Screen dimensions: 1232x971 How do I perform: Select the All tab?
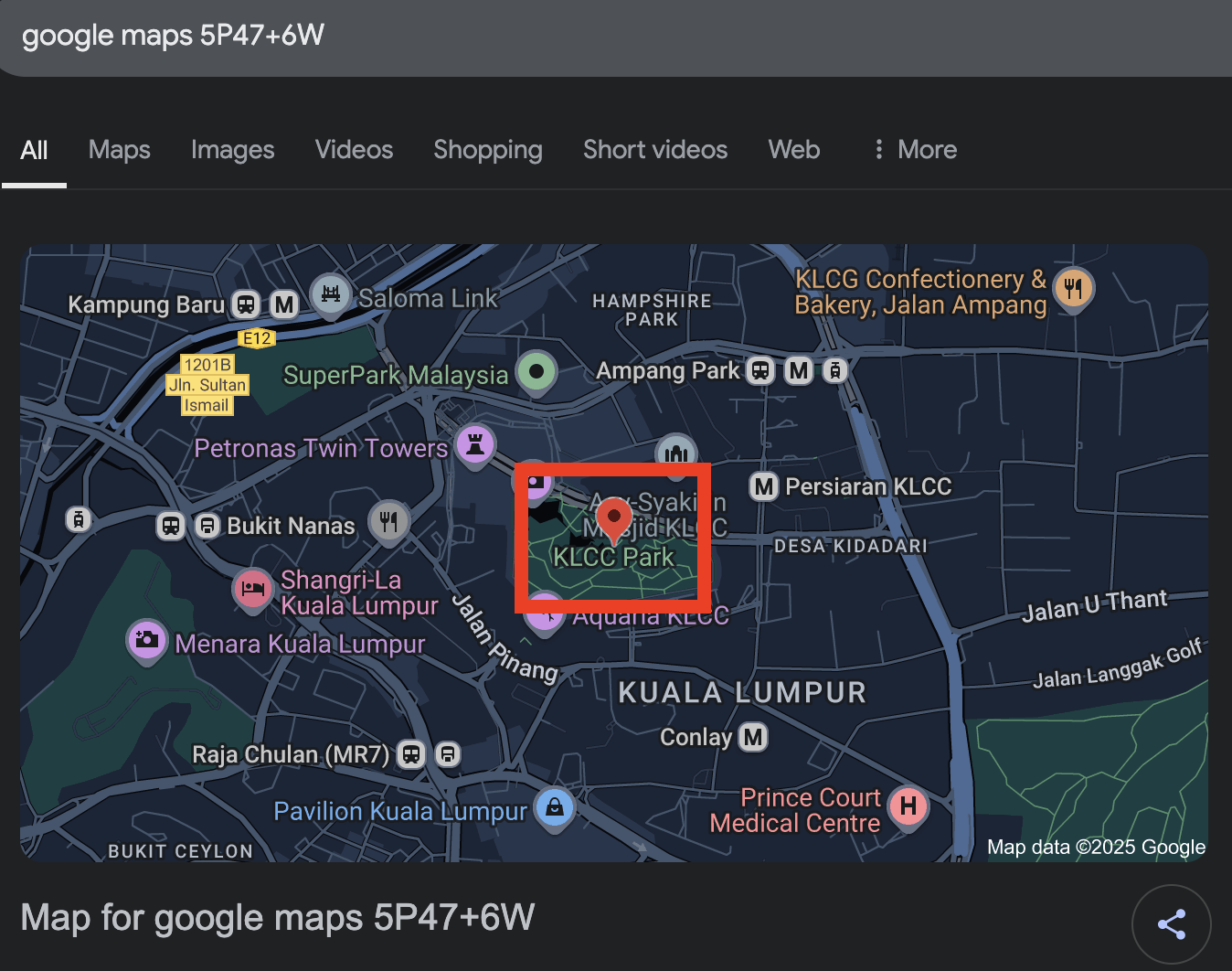pos(34,150)
